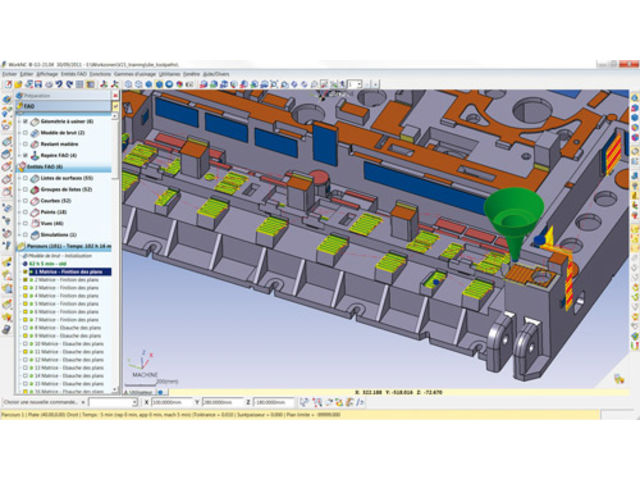Image resolution: width=640 pixels, height=480 pixels.
Task: Click the Listes de surfaces icon
Action: coord(34,176)
